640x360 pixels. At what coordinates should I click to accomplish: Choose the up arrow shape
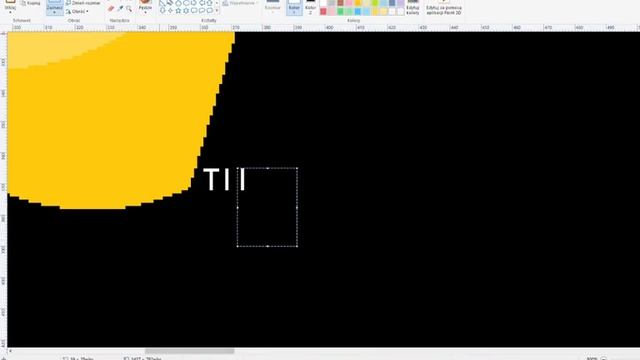[209, 3]
